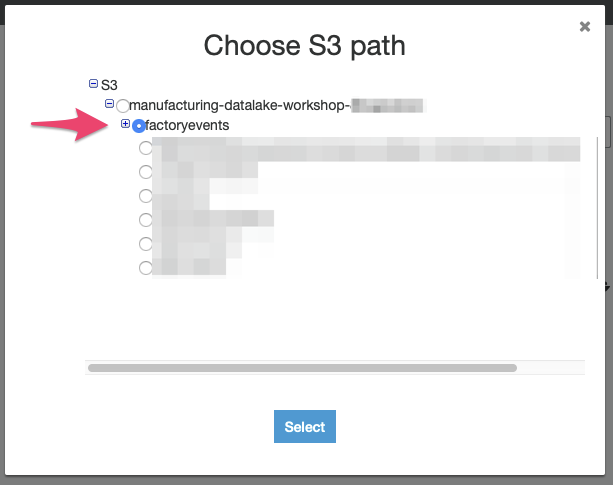Viewport: 613px width, 485px height.
Task: Pick the second radio button below factoryevents
Action: [x=146, y=172]
